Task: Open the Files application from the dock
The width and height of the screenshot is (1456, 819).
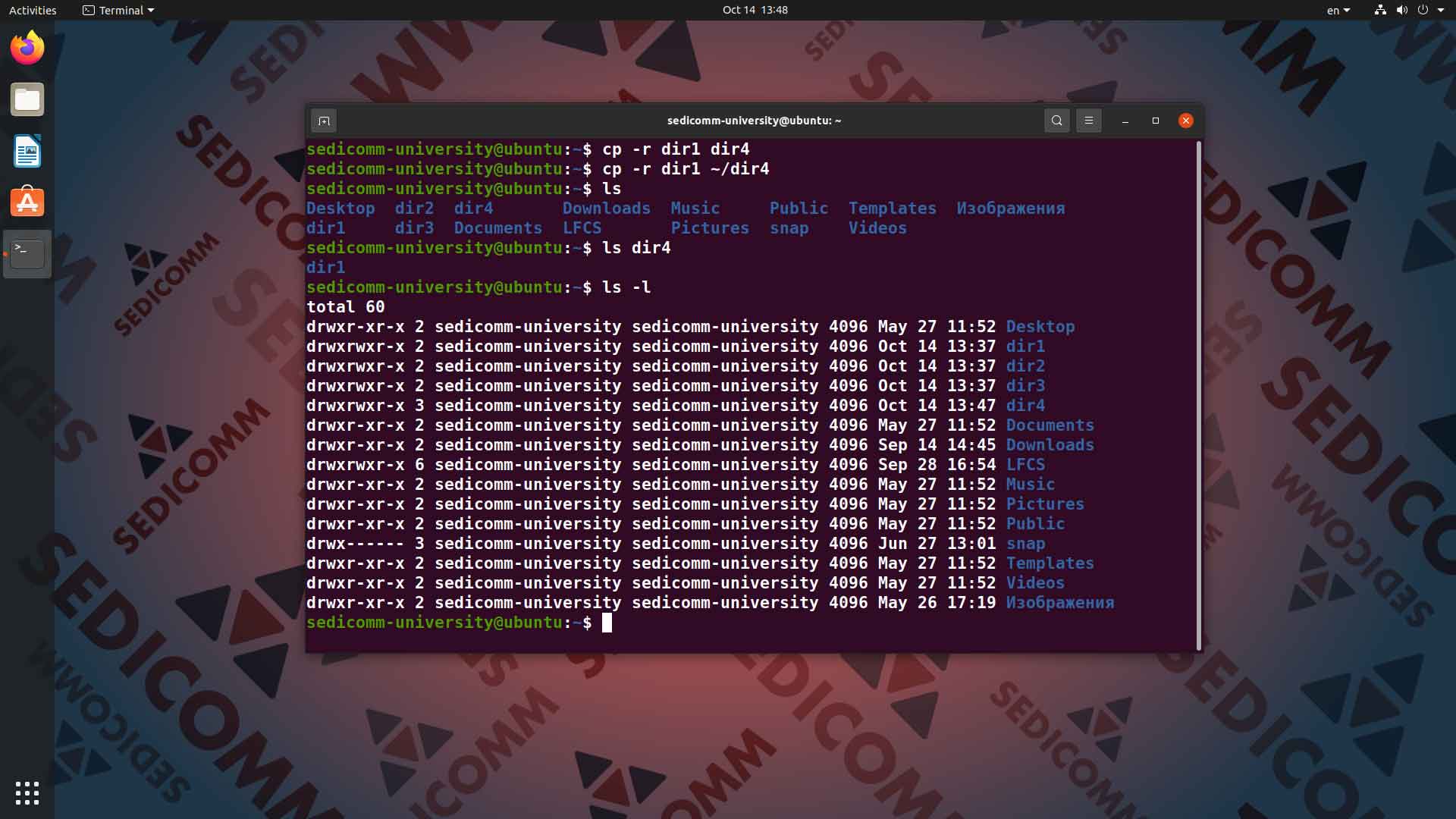Action: (27, 99)
